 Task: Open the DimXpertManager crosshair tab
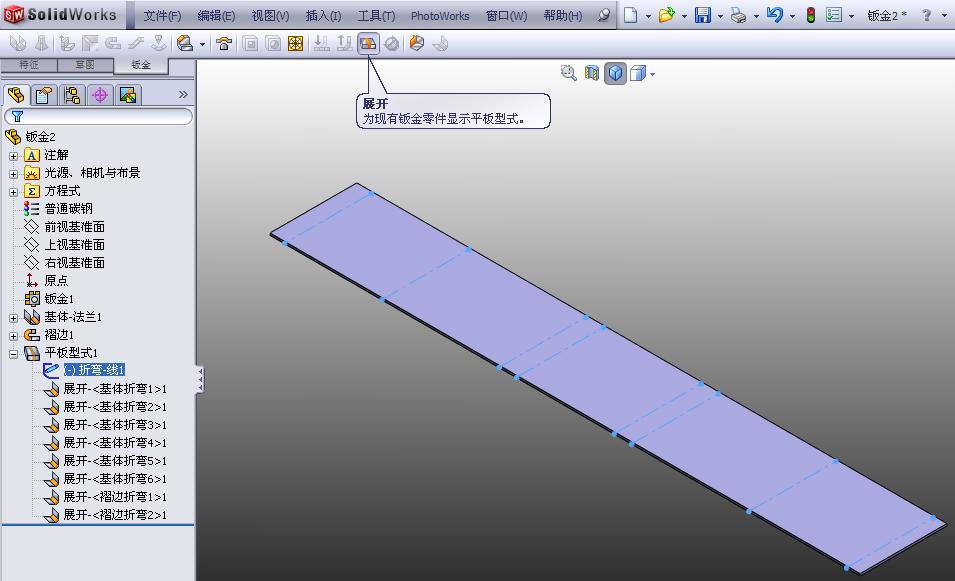(100, 95)
